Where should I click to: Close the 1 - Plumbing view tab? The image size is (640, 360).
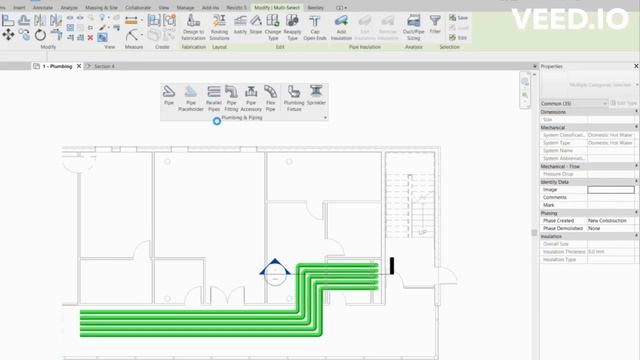79,66
